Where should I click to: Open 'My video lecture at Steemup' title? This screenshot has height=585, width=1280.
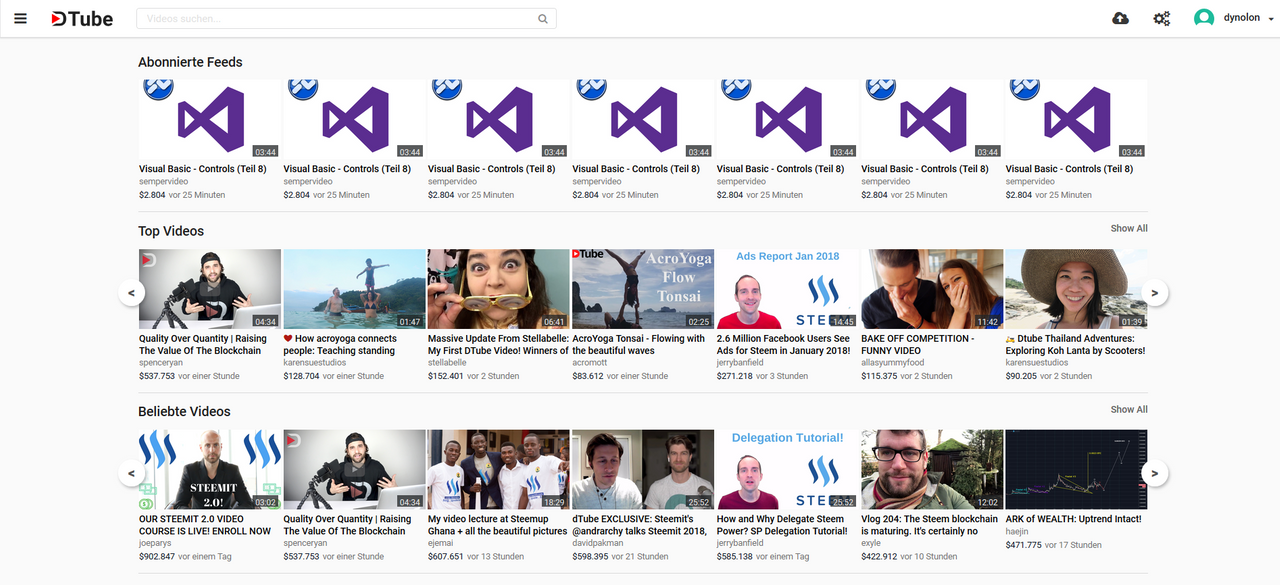498,525
